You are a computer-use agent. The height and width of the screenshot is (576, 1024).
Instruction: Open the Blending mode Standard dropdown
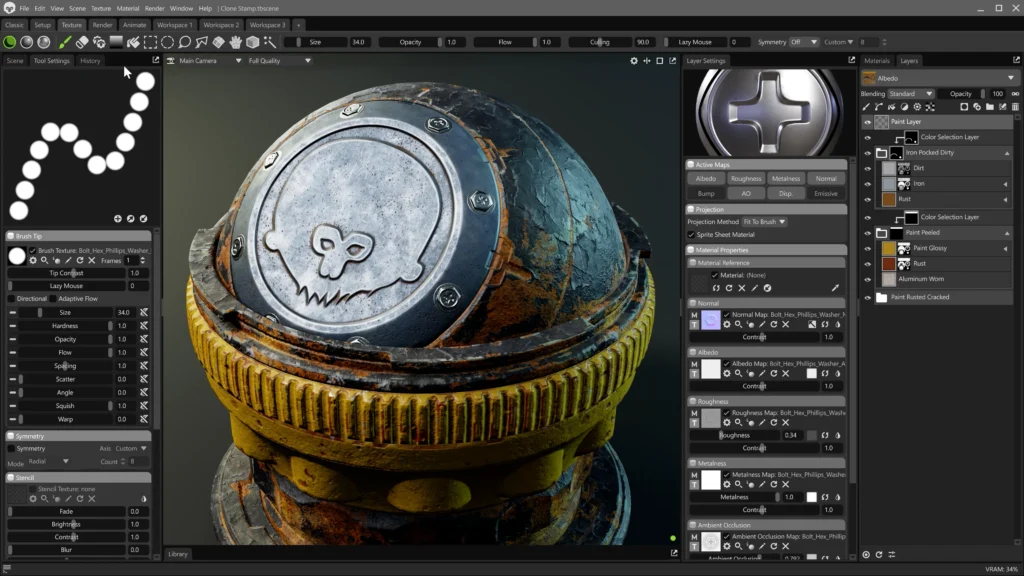(x=910, y=93)
